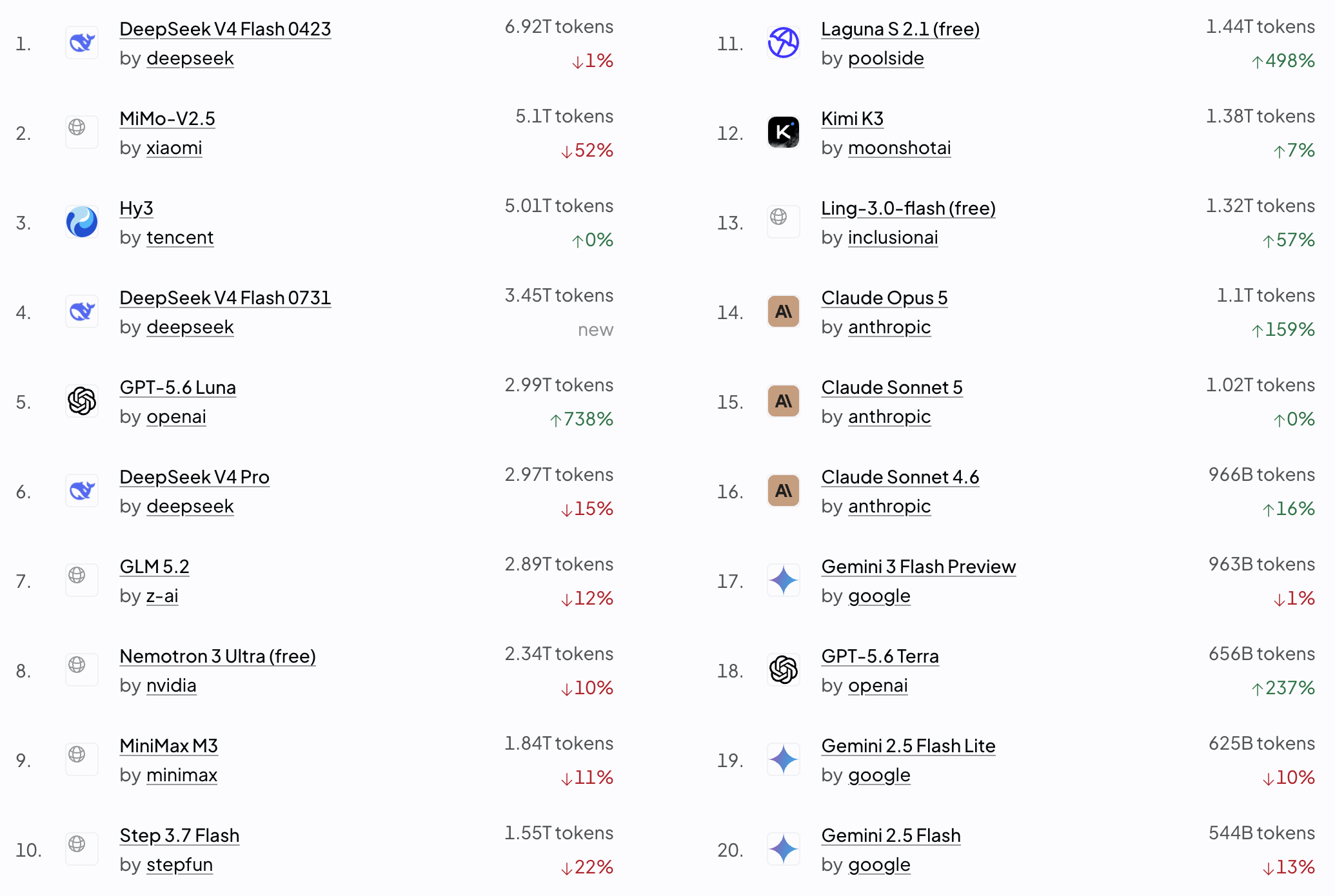Open the GLM 5.2 model link
Image resolution: width=1335 pixels, height=896 pixels.
point(154,567)
